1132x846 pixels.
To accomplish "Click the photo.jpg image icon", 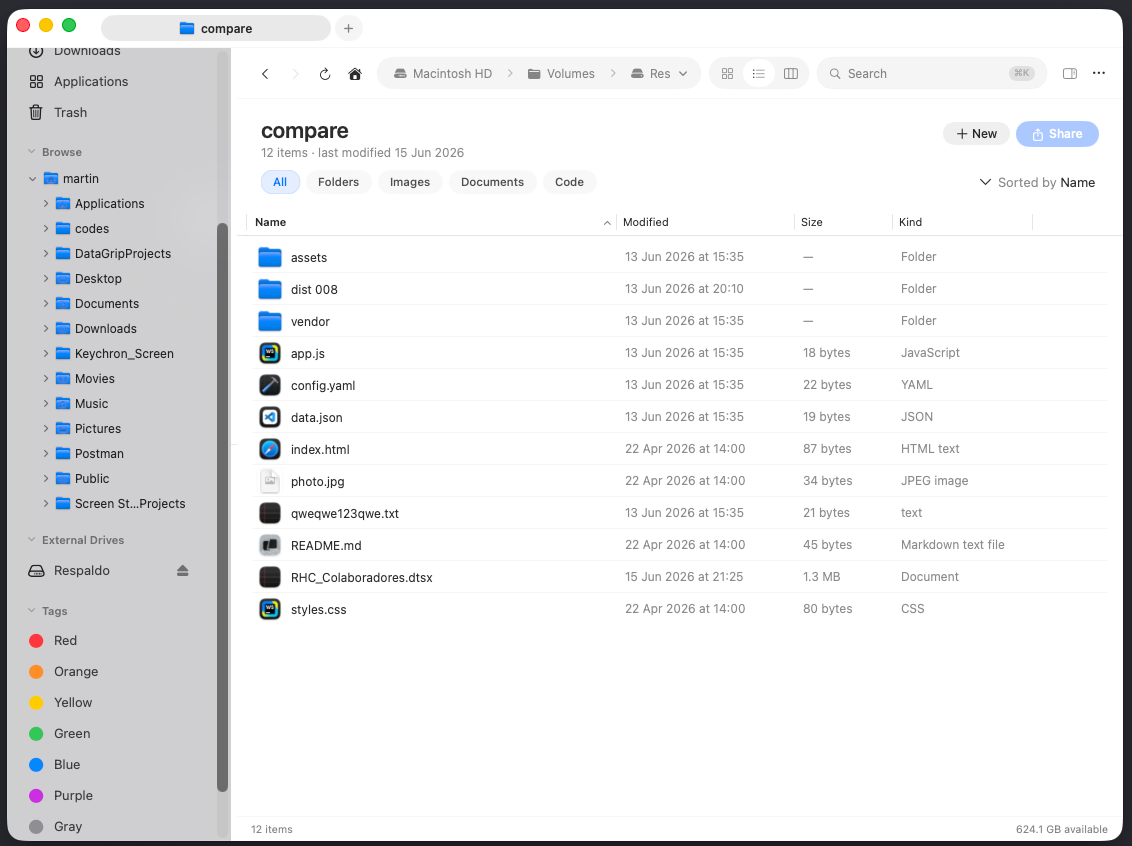I will pyautogui.click(x=270, y=481).
